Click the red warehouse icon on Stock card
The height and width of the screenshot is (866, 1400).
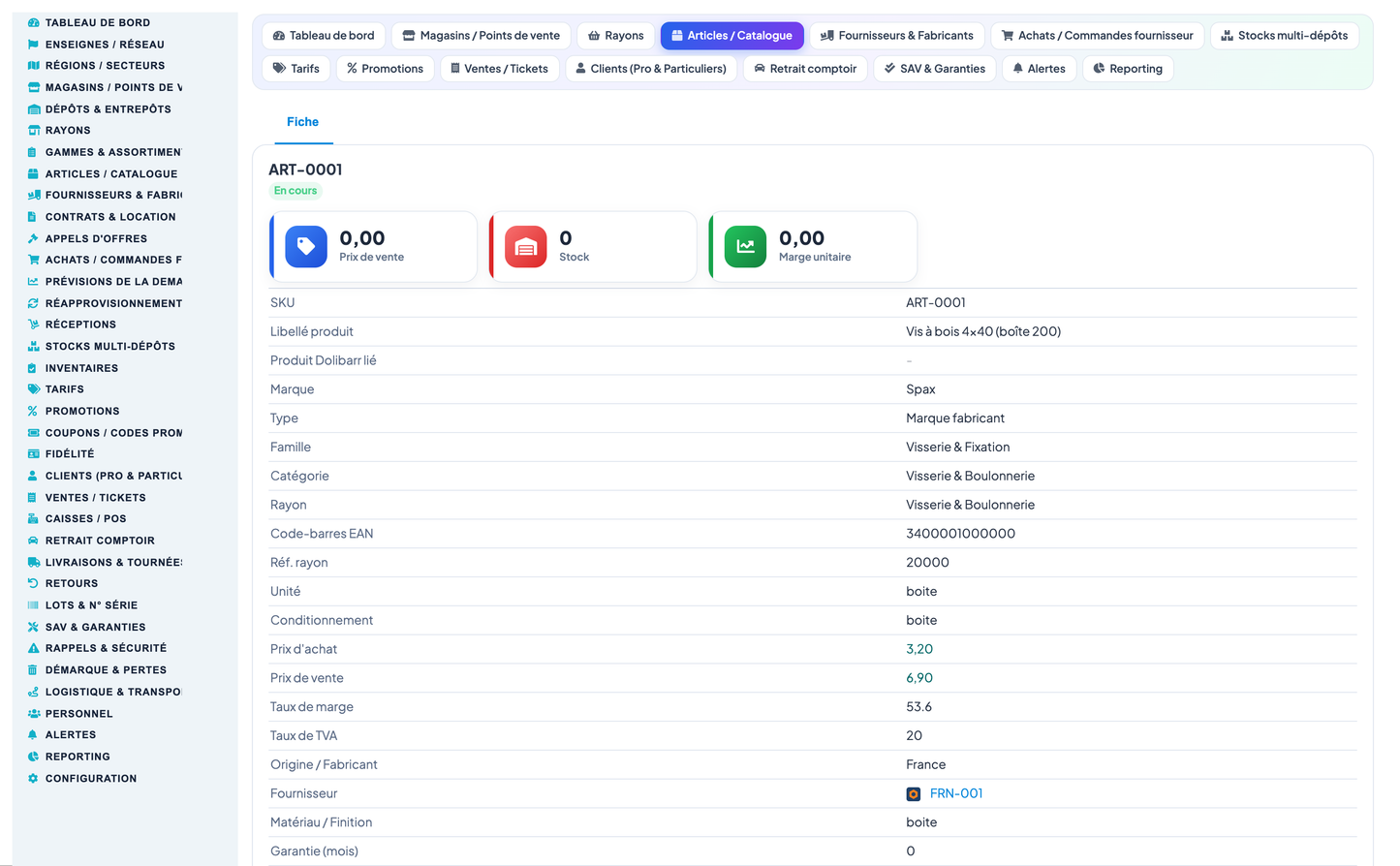[x=526, y=247]
